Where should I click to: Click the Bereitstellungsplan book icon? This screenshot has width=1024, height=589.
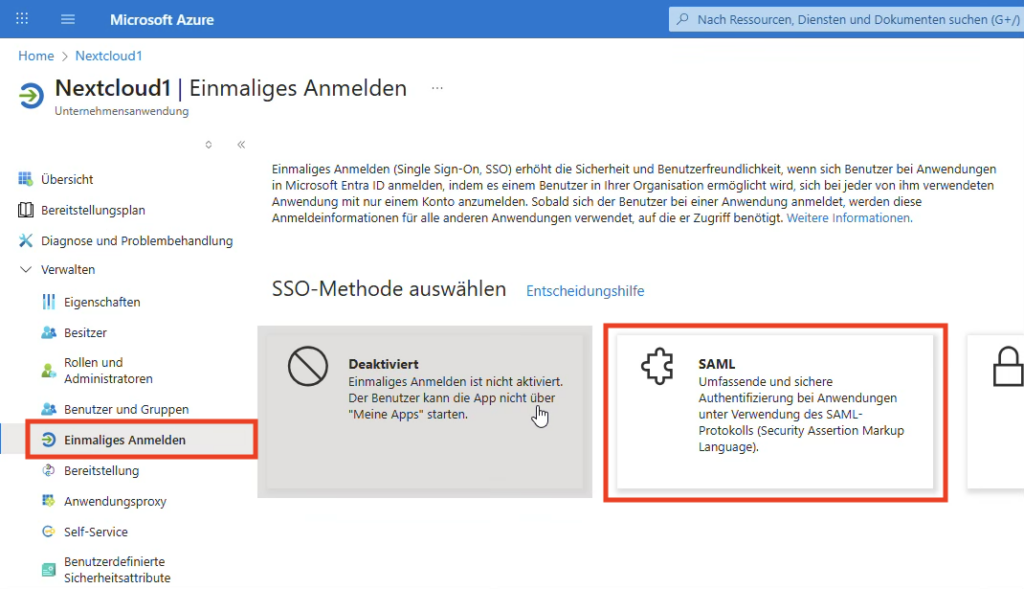coord(26,210)
